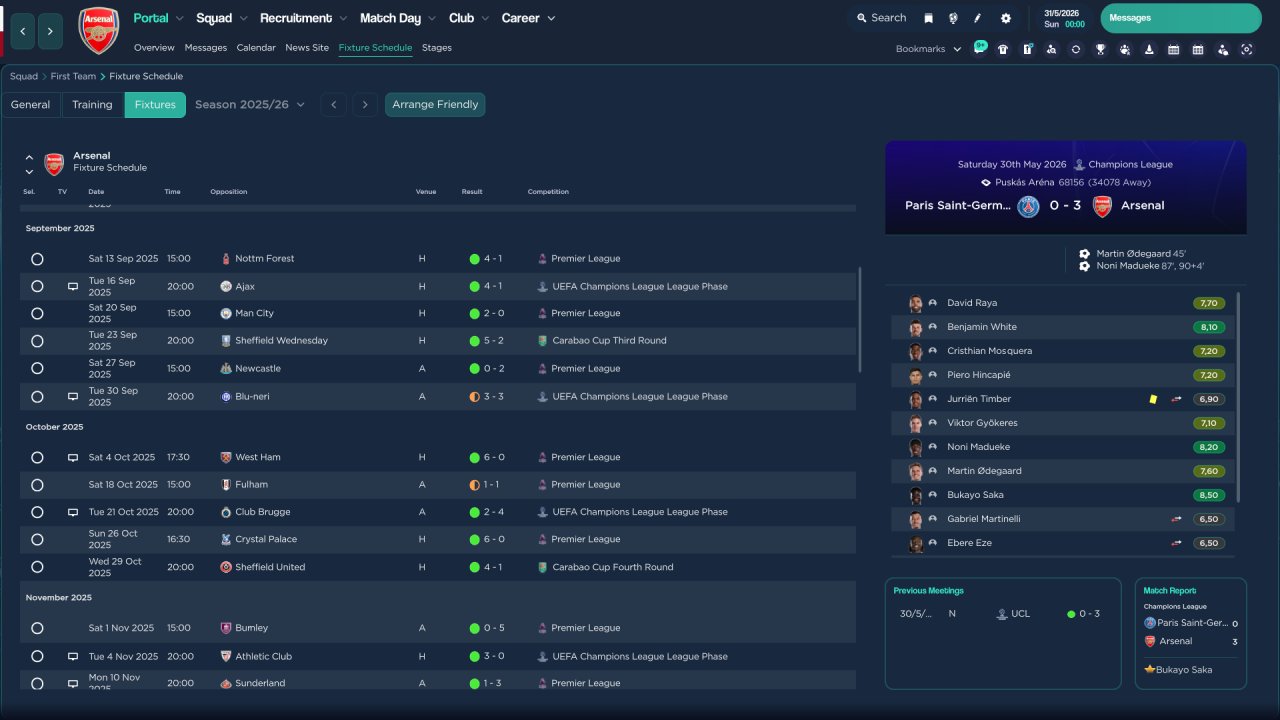Click the globe icon in top bar
This screenshot has height=720, width=1280.
[x=953, y=18]
